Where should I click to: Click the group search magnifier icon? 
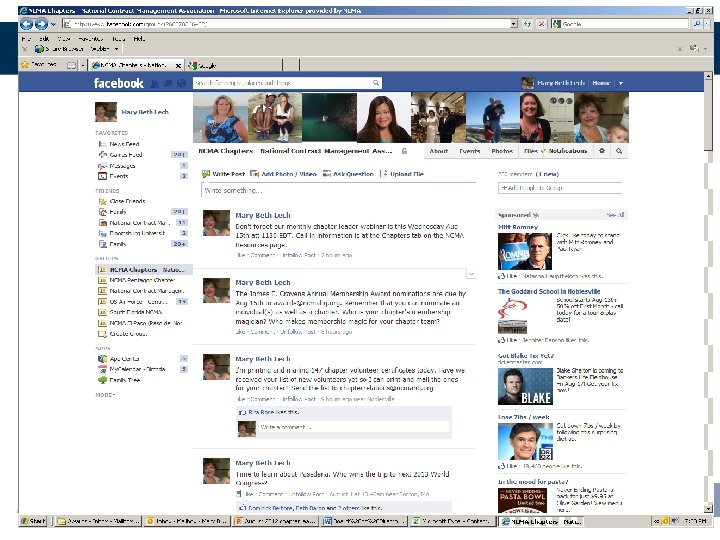(x=619, y=151)
